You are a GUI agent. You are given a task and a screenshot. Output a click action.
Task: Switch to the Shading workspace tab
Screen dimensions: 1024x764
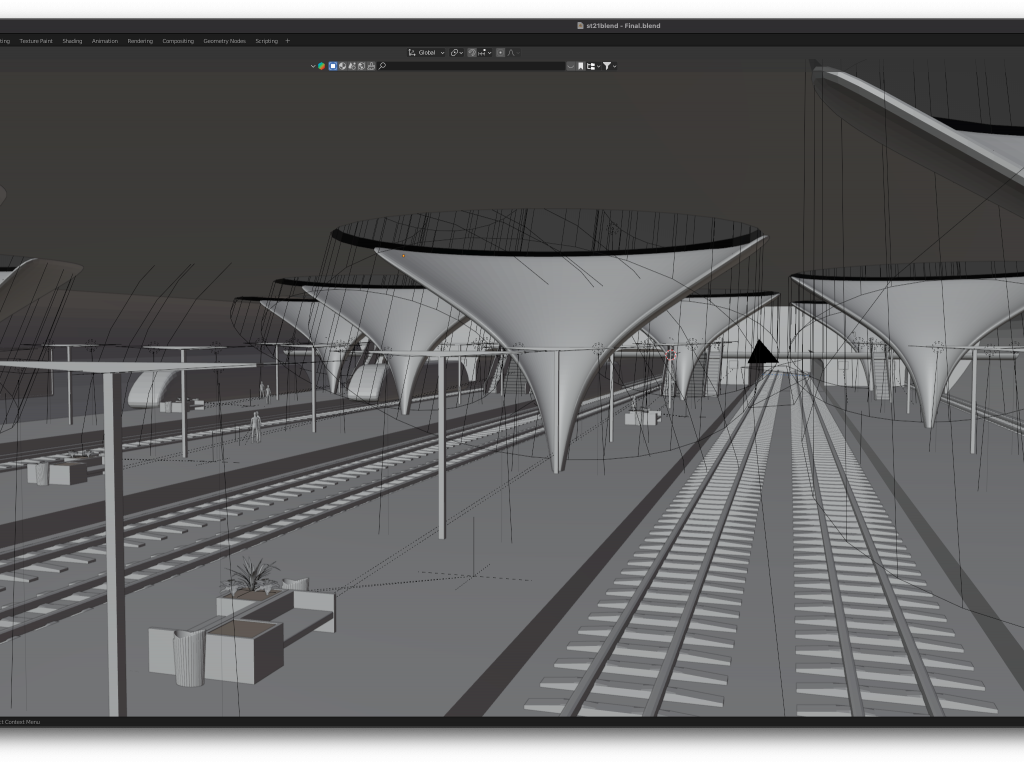[72, 41]
